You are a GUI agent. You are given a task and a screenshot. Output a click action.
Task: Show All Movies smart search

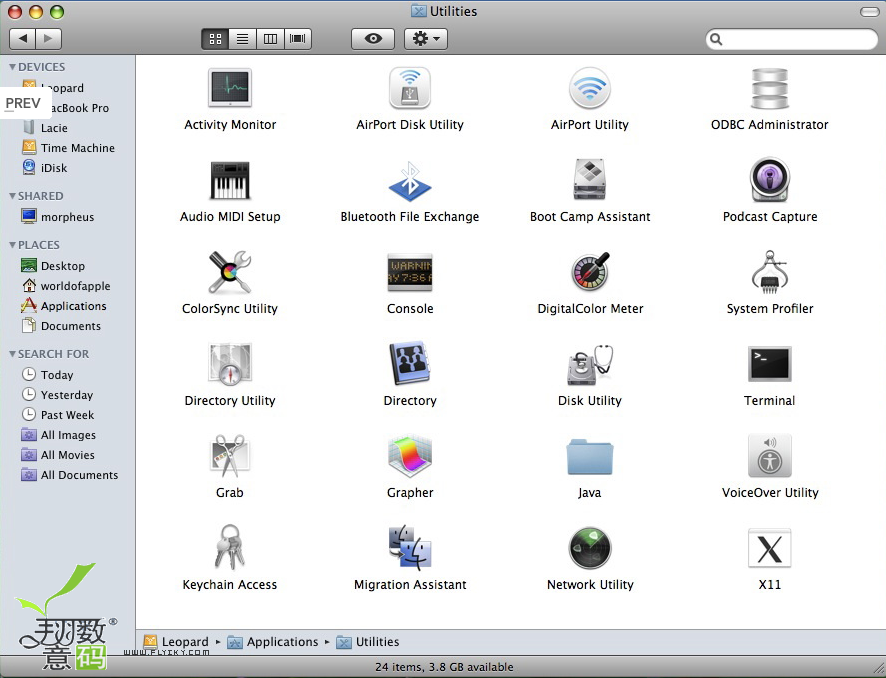click(x=68, y=455)
